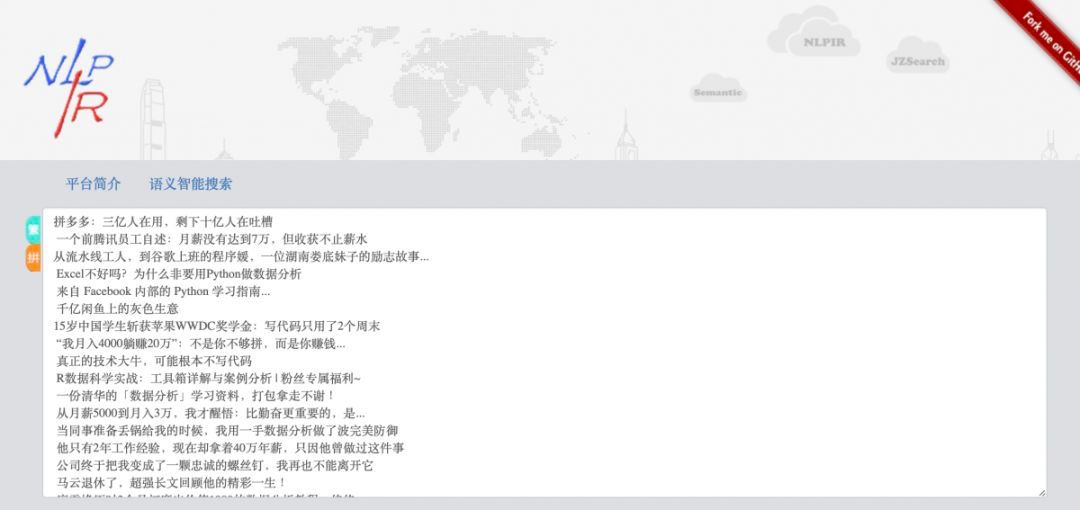Image resolution: width=1080 pixels, height=510 pixels.
Task: Open the 平台简介 tab
Action: click(x=93, y=184)
